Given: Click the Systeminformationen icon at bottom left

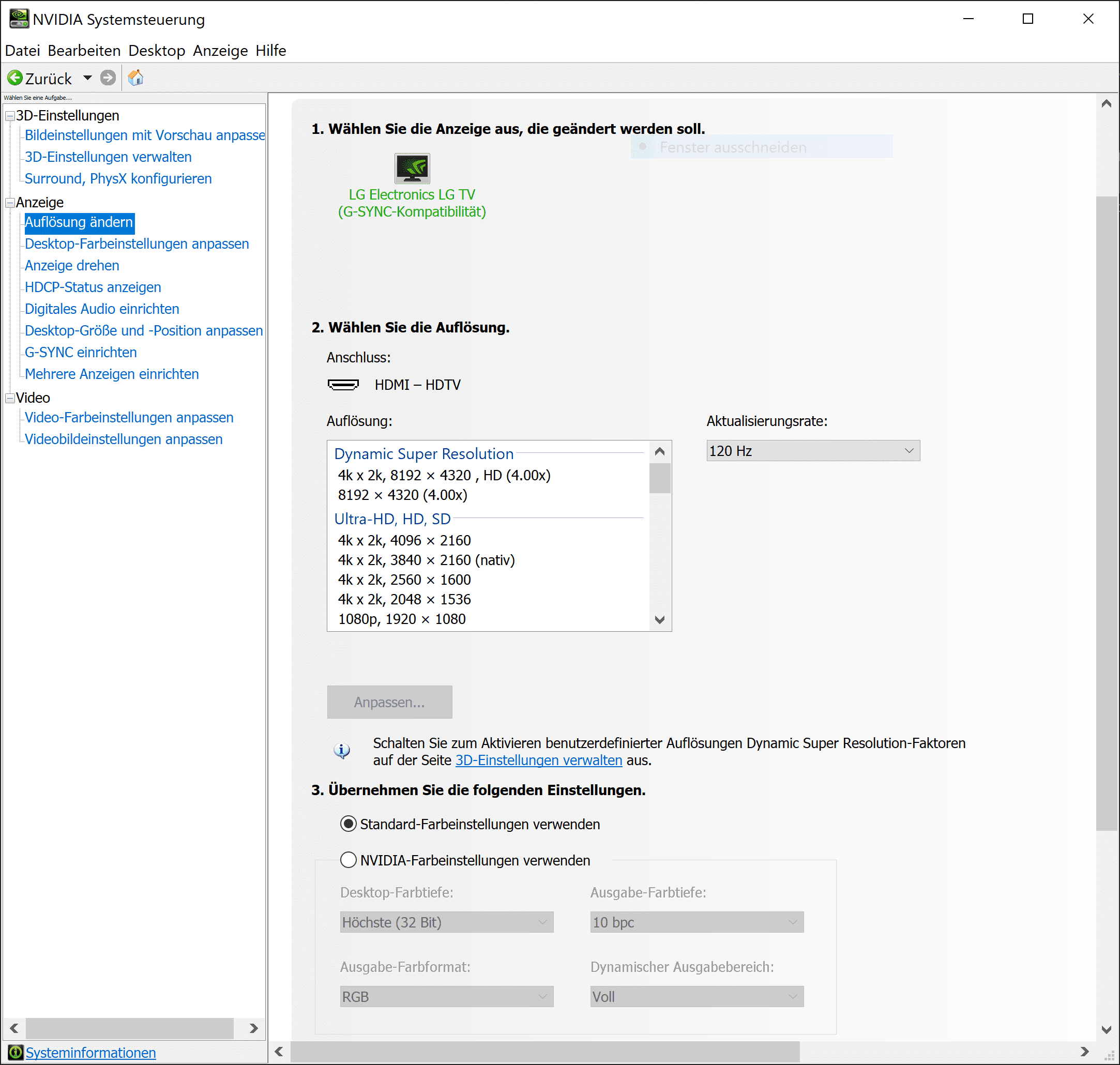Looking at the screenshot, I should (16, 1052).
